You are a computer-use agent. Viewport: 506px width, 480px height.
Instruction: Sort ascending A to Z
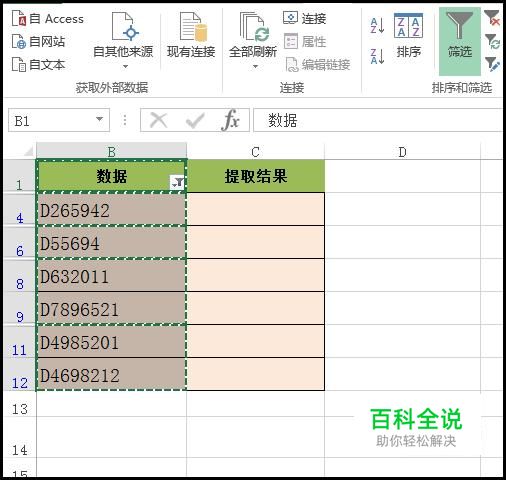click(x=377, y=25)
